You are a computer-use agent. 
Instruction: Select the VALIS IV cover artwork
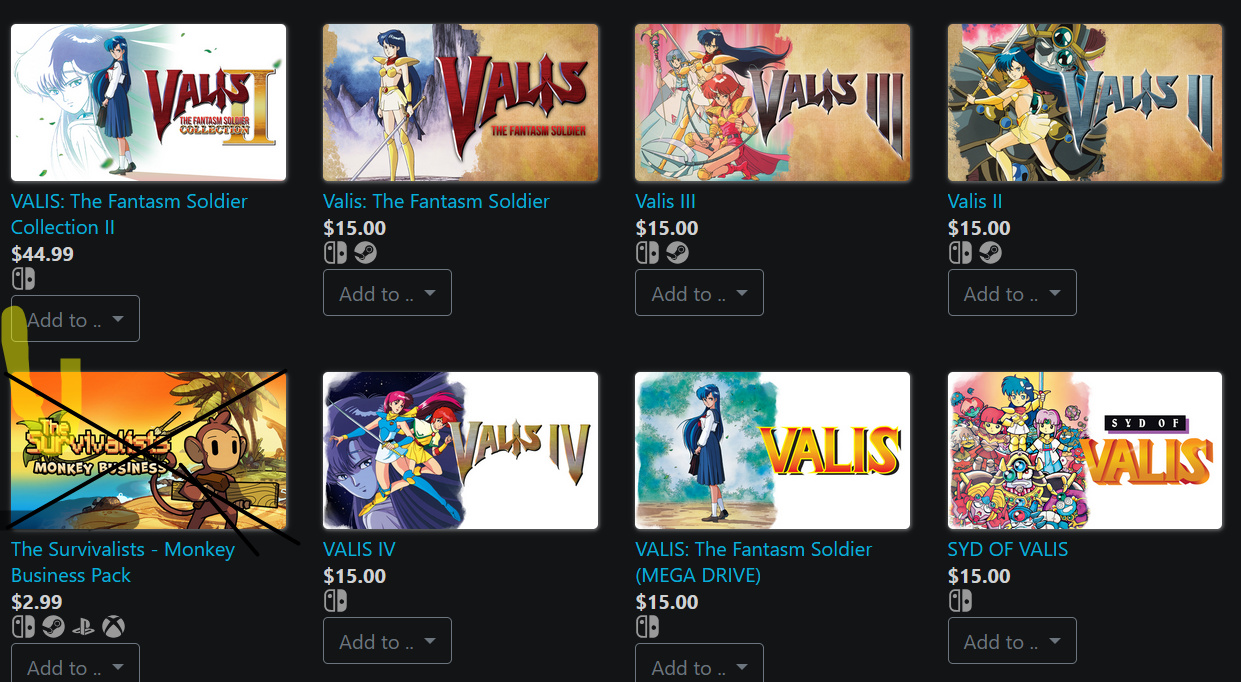(460, 451)
